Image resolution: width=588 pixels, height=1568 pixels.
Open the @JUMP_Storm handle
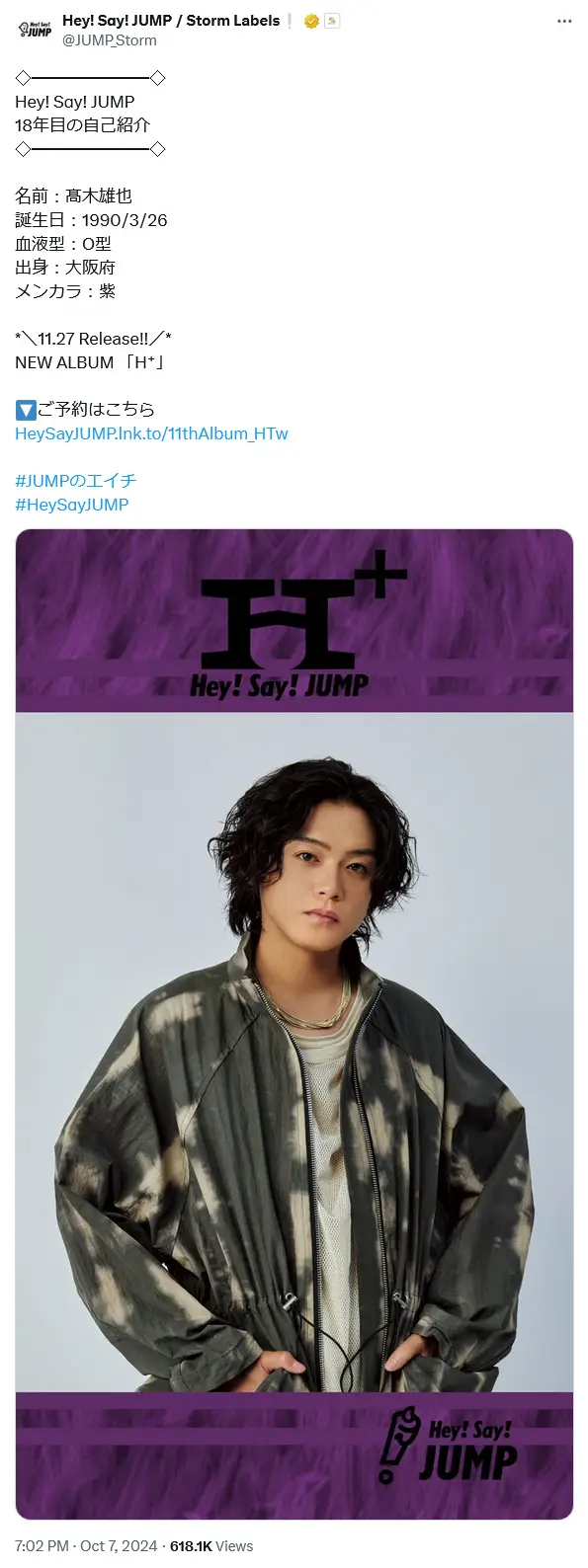coord(110,40)
